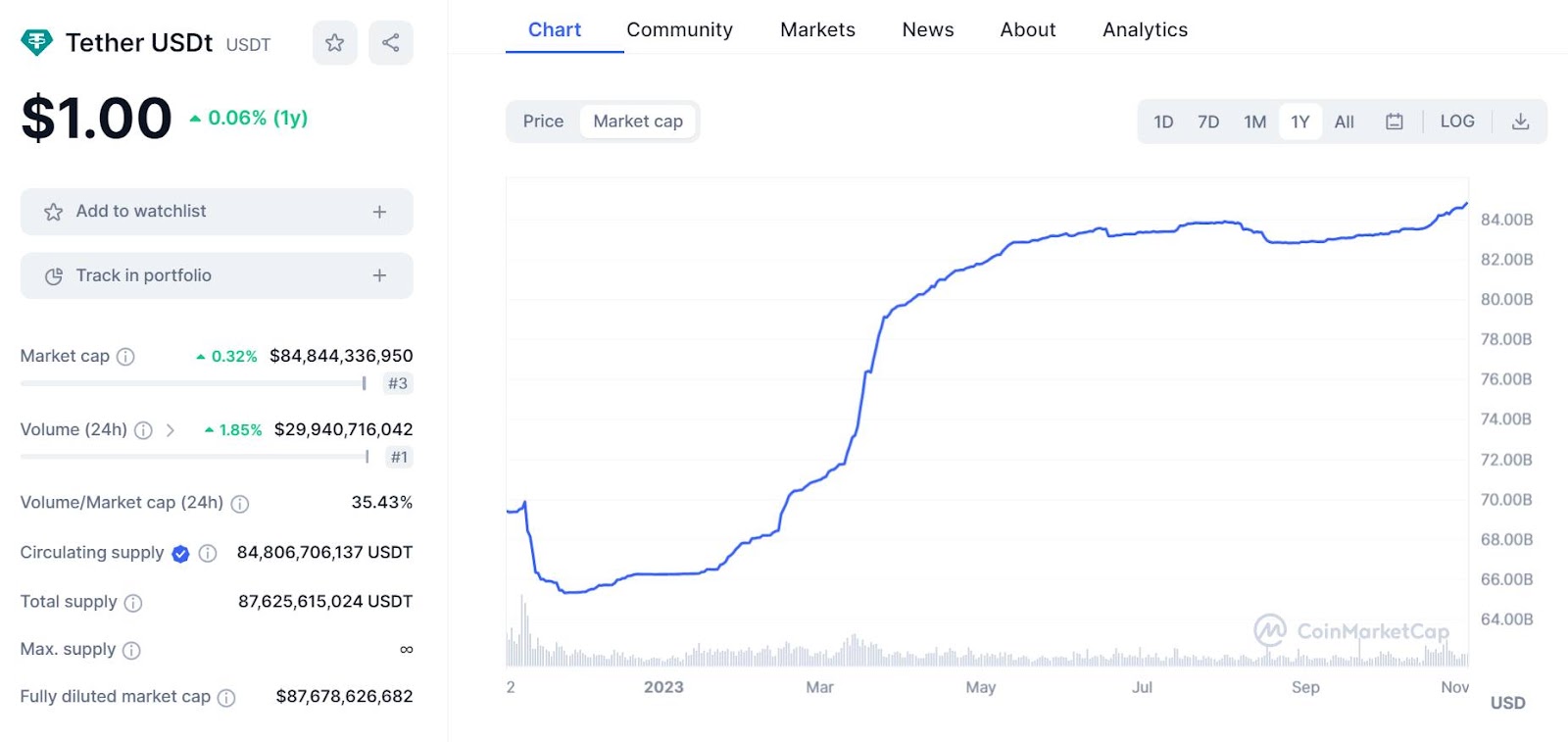Switch to the Chart tab
The width and height of the screenshot is (1568, 742).
[x=555, y=29]
